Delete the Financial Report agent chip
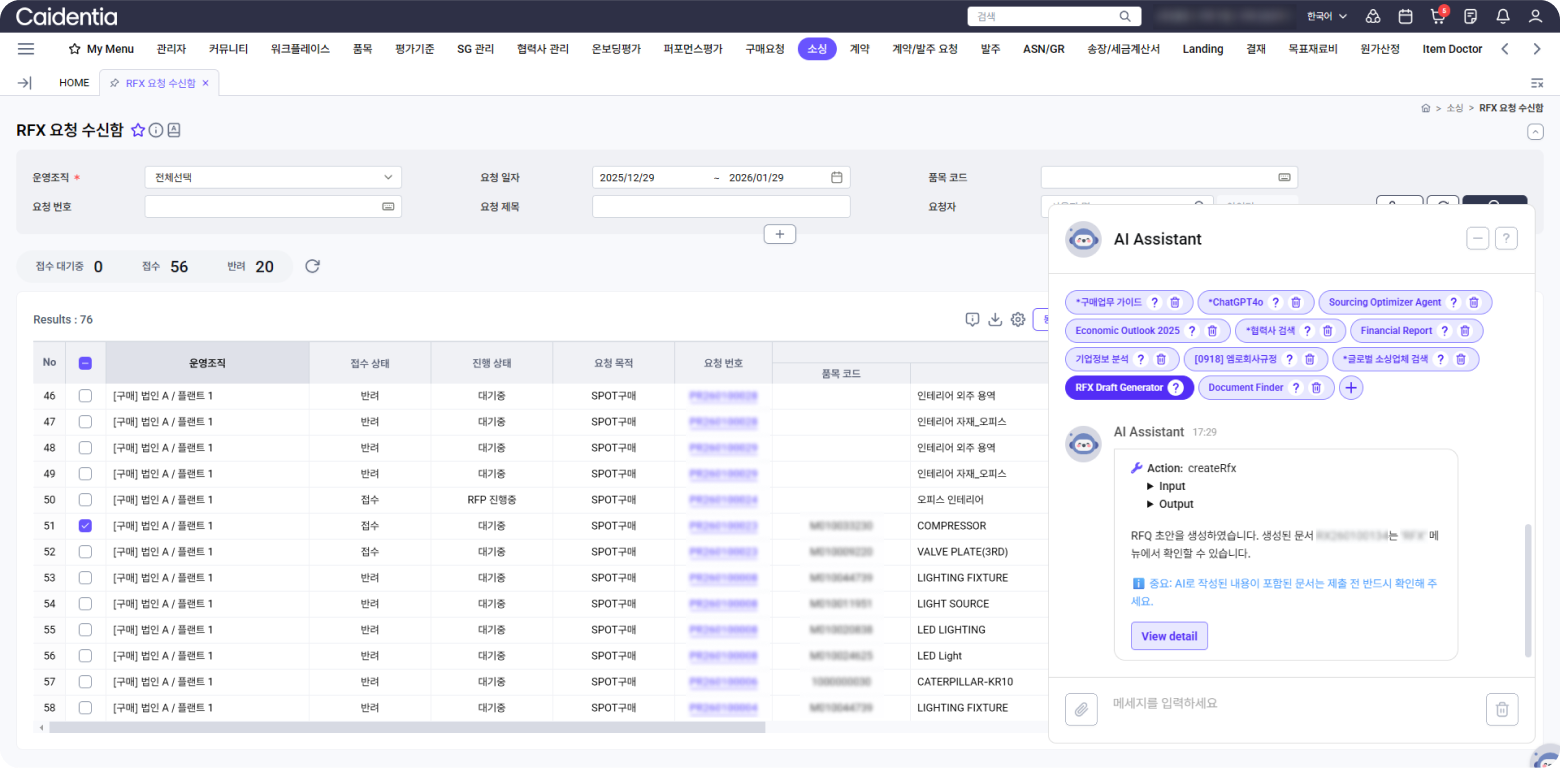Screen dimensions: 1560x768 pyautogui.click(x=1464, y=331)
